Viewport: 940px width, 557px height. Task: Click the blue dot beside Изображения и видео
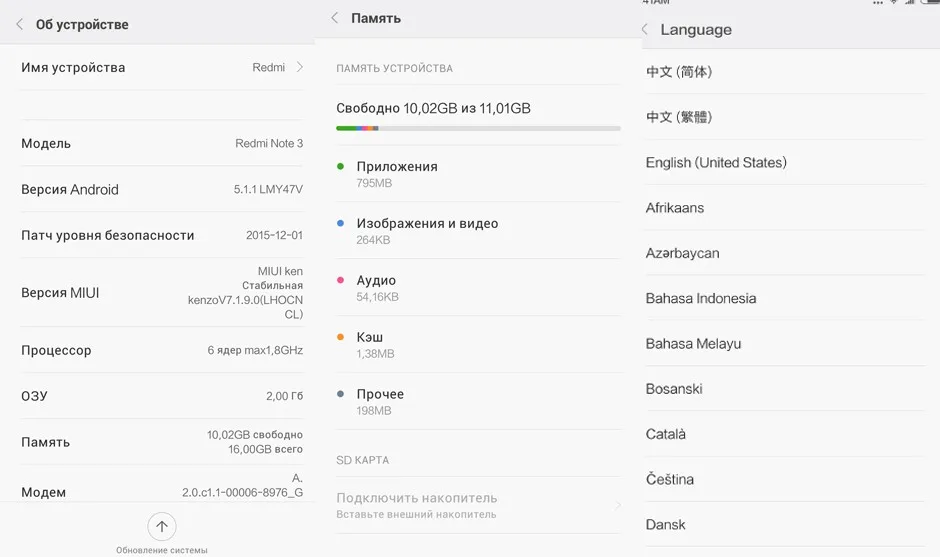point(341,223)
